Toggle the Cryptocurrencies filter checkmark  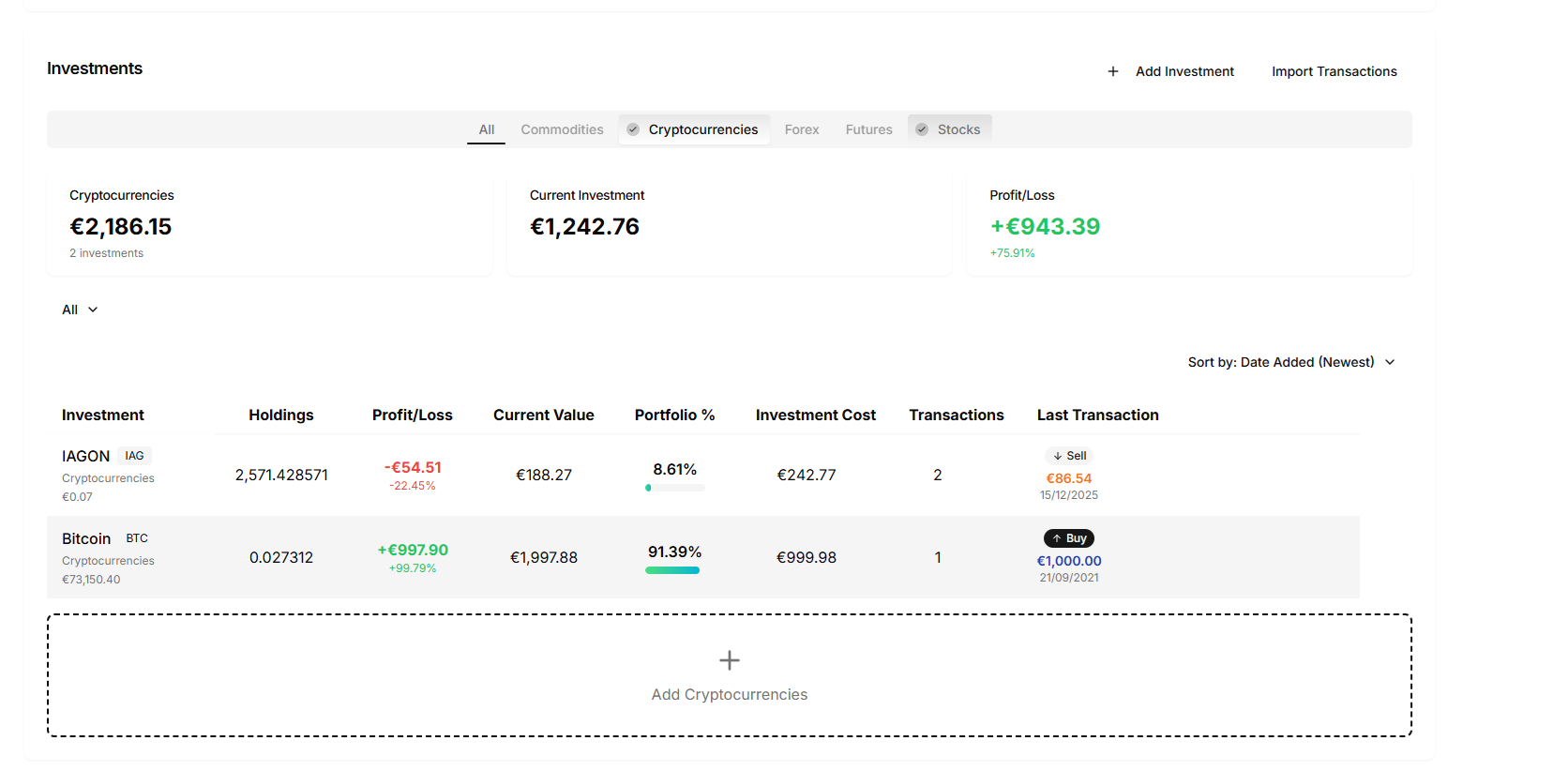click(633, 129)
